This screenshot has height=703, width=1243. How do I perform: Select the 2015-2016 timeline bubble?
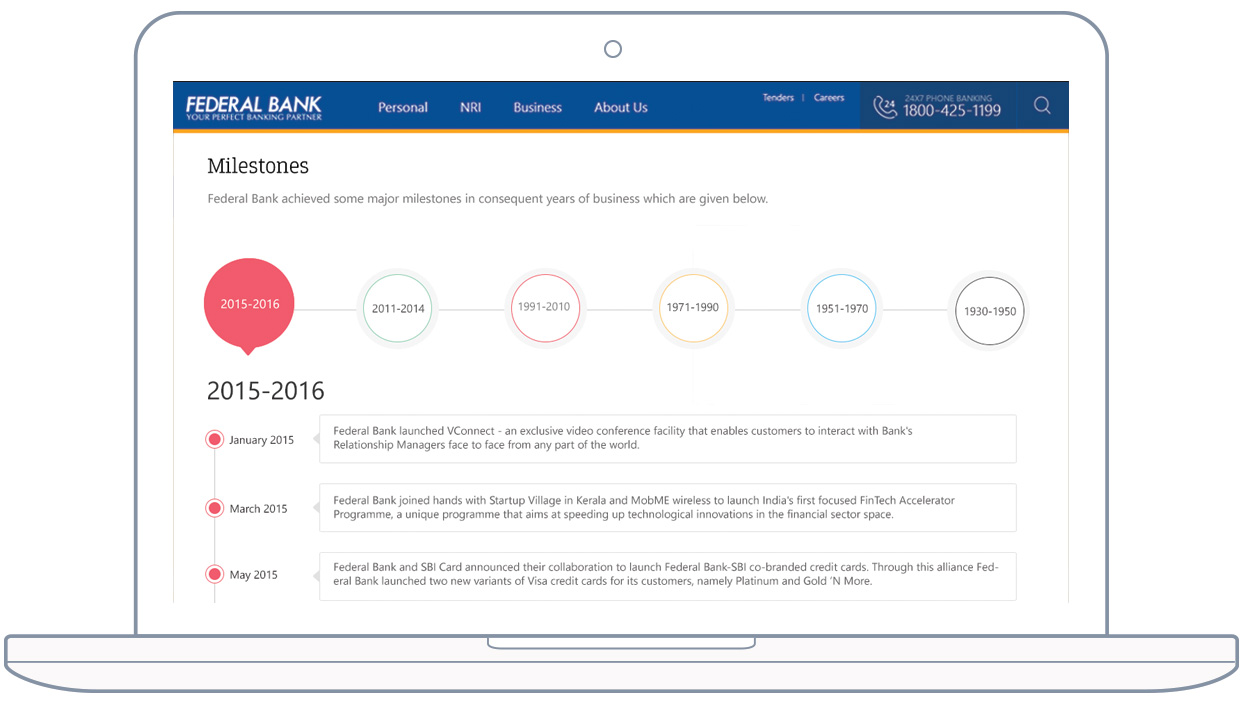click(249, 304)
